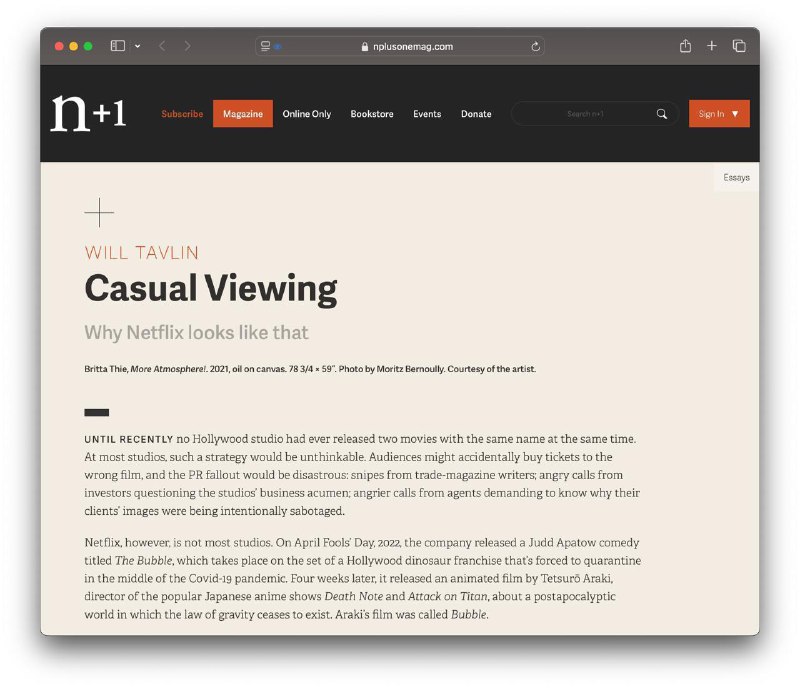
Task: Click the italic title The Bubble
Action: click(144, 560)
